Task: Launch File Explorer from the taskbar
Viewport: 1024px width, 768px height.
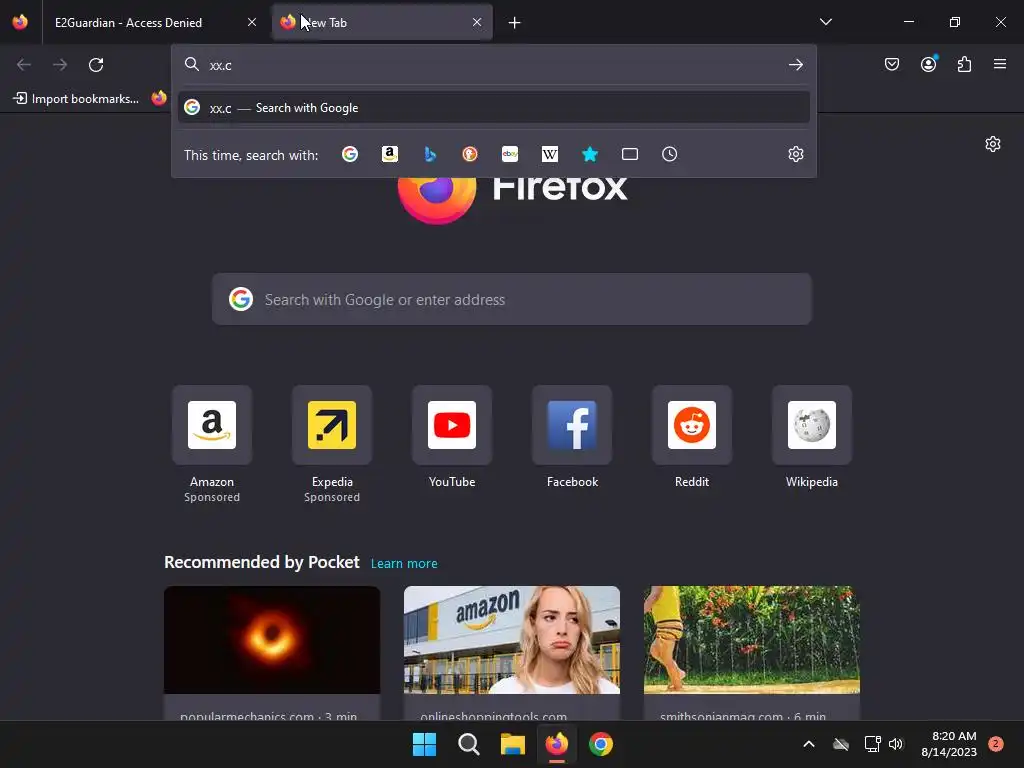Action: click(x=513, y=744)
